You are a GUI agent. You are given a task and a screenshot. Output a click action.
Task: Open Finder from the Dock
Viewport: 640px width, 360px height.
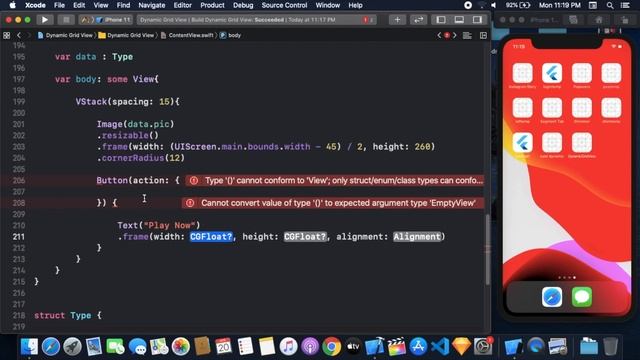tap(29, 347)
